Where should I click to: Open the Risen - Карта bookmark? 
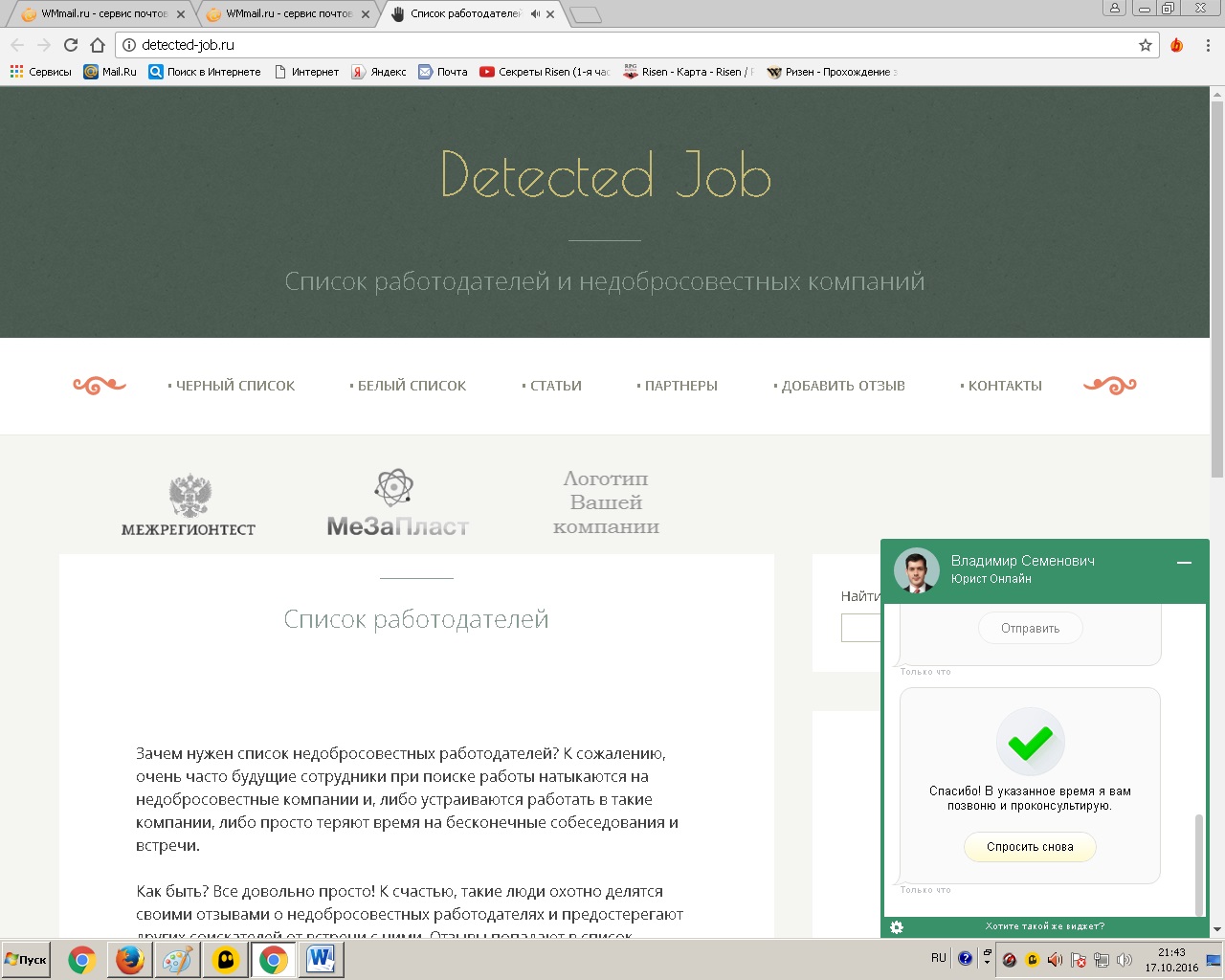point(688,72)
